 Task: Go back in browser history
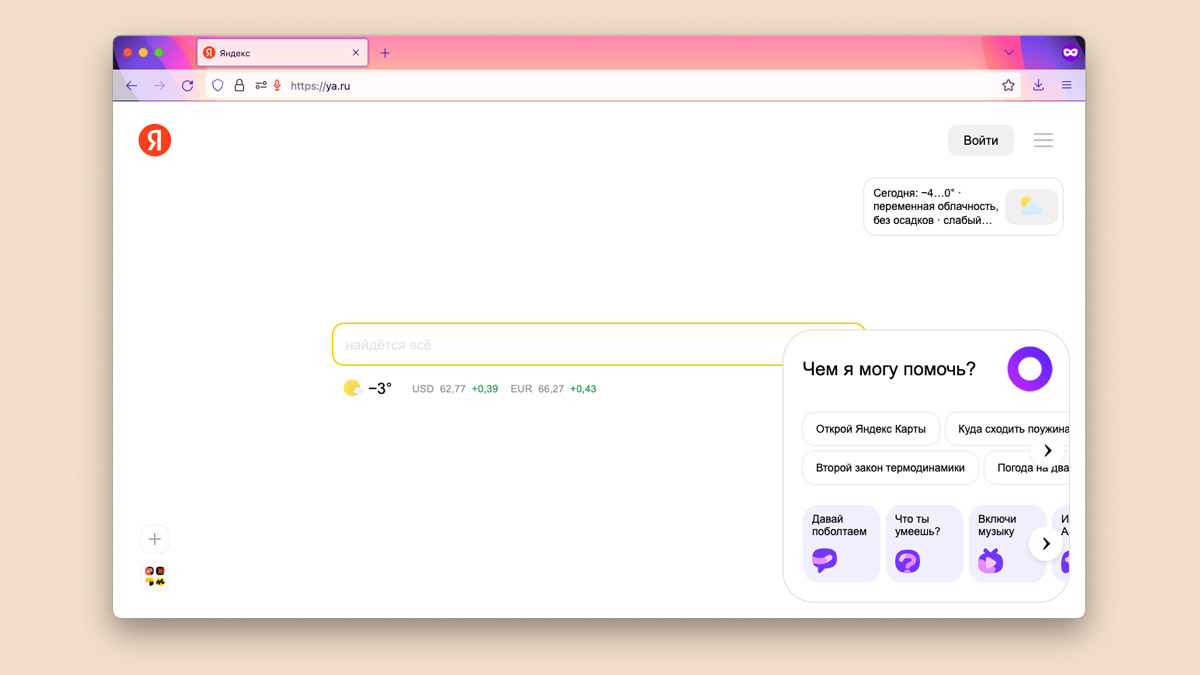pyautogui.click(x=131, y=86)
